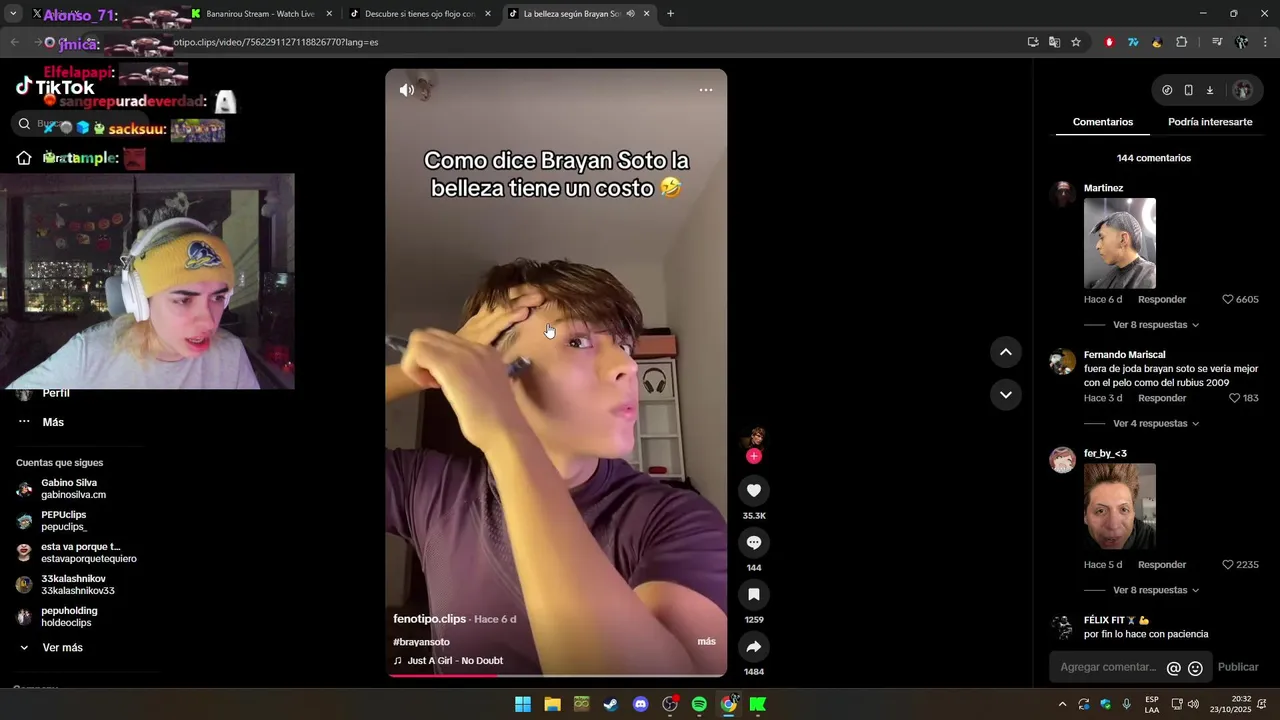The width and height of the screenshot is (1280, 720).
Task: Open Discord from the taskbar
Action: click(640, 704)
